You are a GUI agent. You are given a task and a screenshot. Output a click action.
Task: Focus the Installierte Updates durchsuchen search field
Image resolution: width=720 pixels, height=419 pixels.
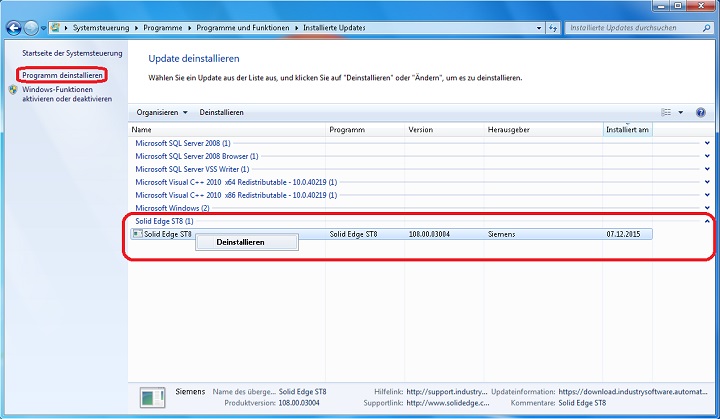634,28
